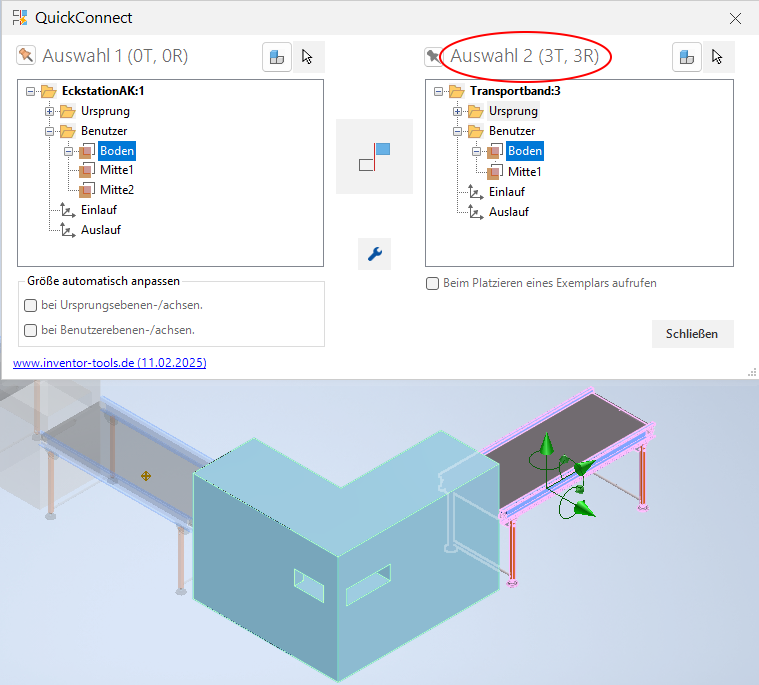The height and width of the screenshot is (685, 759).
Task: Click the pin icon beside Auswahl 1
Action: [x=26, y=55]
